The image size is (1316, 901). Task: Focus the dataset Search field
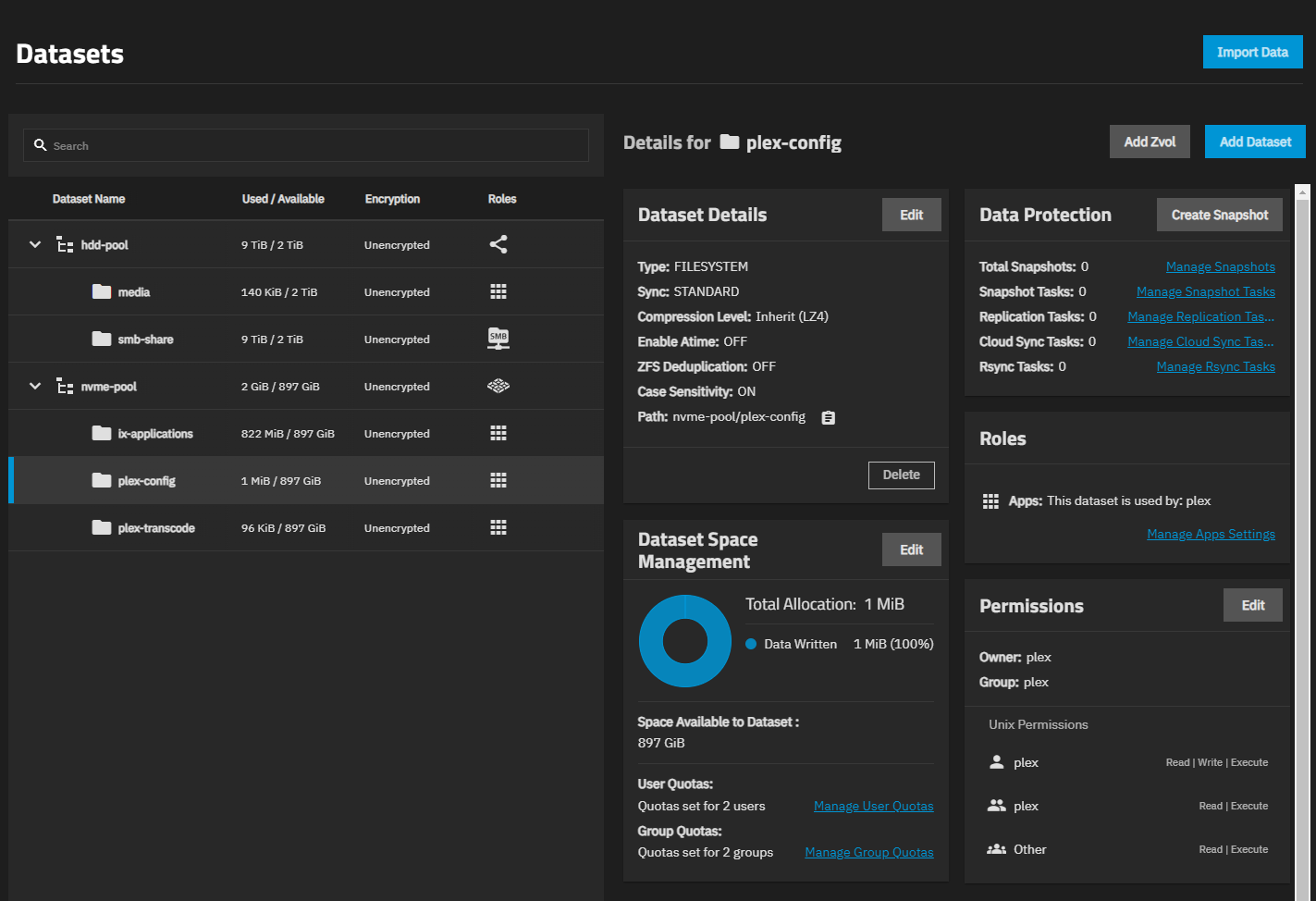point(306,145)
